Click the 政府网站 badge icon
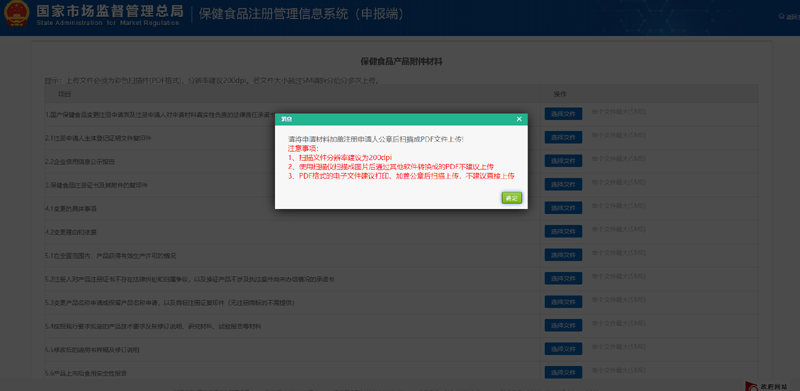800x391 pixels. coord(752,386)
